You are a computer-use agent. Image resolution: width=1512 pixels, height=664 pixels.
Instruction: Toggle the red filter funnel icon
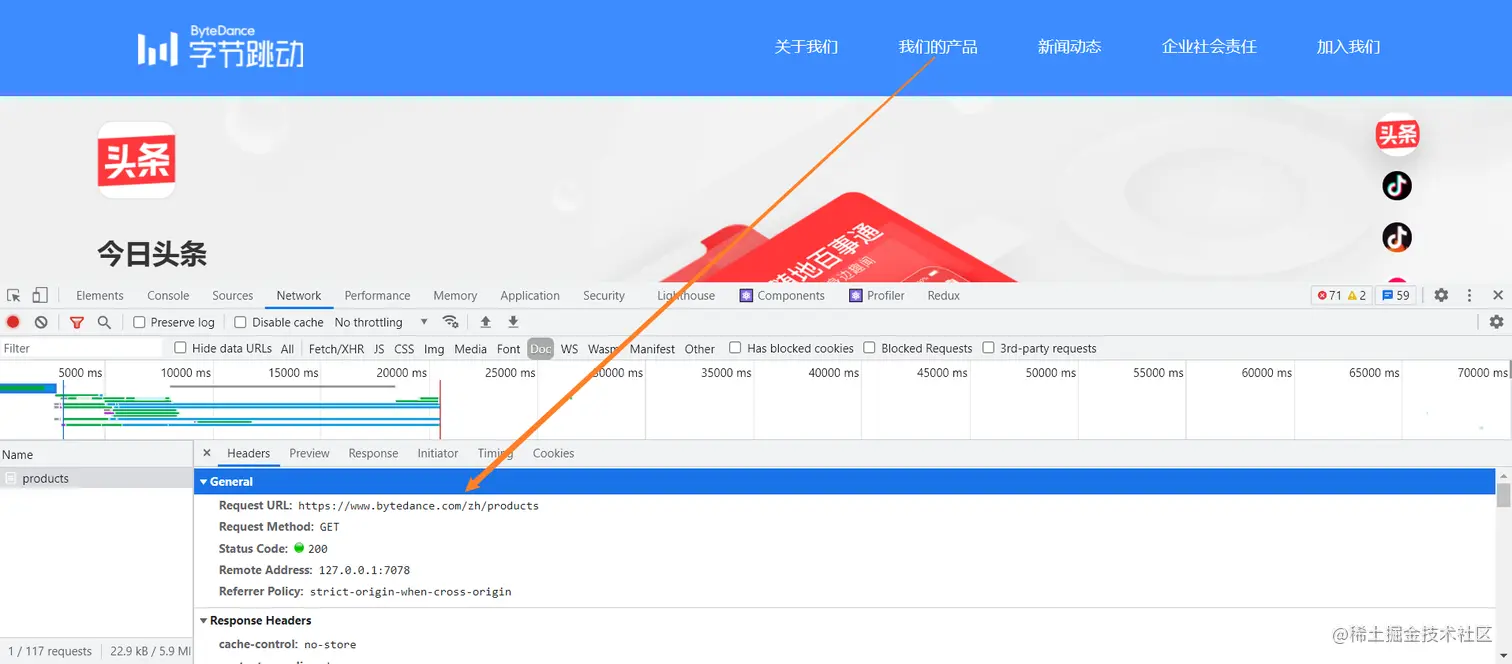[x=77, y=322]
